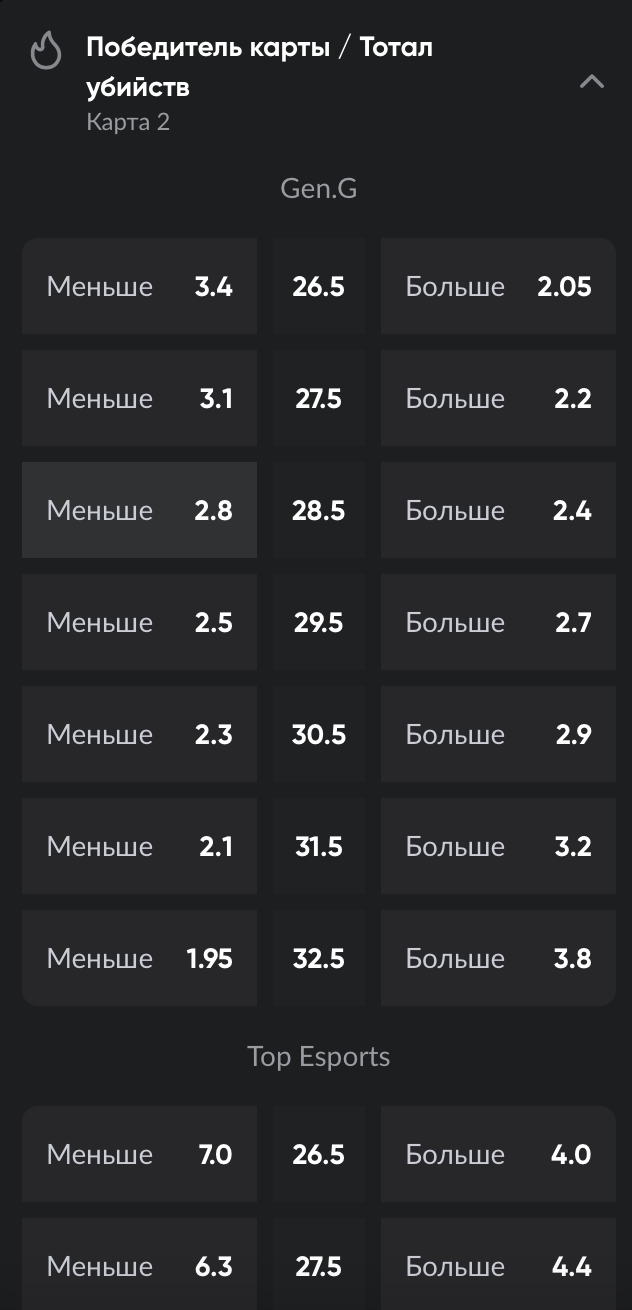The image size is (632, 1310).
Task: Tap Gen.G Больше 29.5 odds 2.7
Action: click(498, 622)
